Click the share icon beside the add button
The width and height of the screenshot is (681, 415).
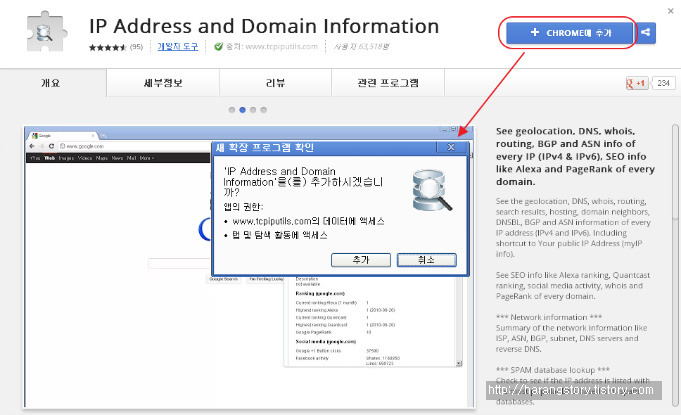[645, 33]
